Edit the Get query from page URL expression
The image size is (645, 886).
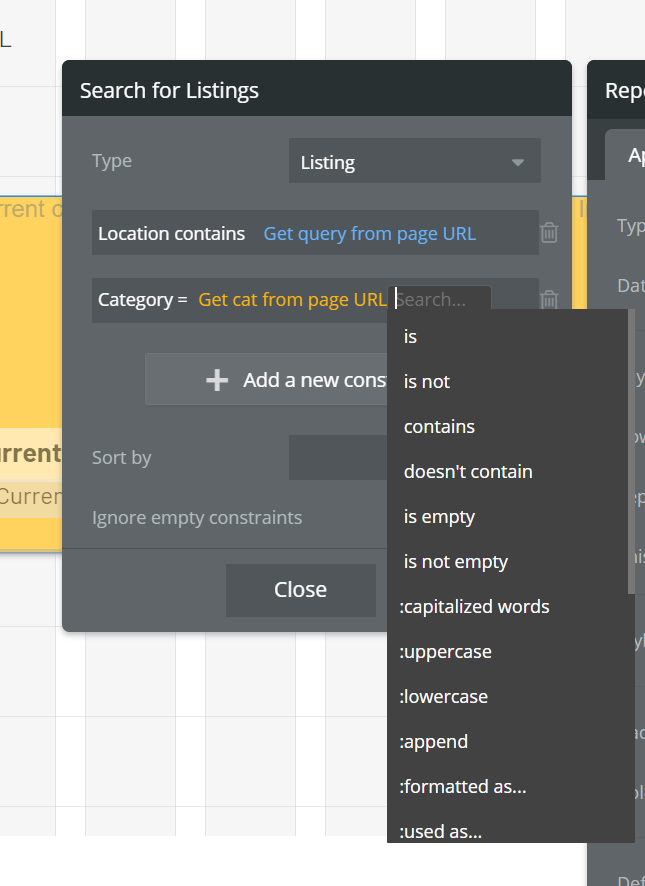click(x=369, y=234)
